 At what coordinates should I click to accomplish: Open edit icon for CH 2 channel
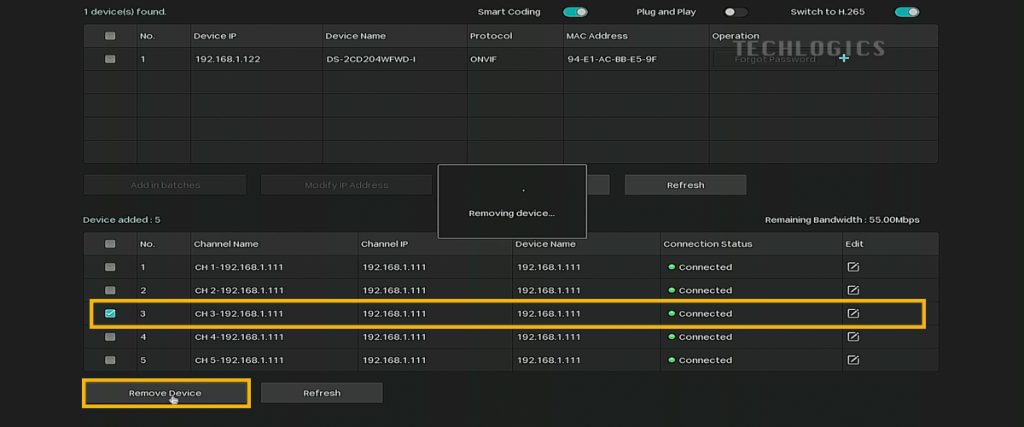853,290
